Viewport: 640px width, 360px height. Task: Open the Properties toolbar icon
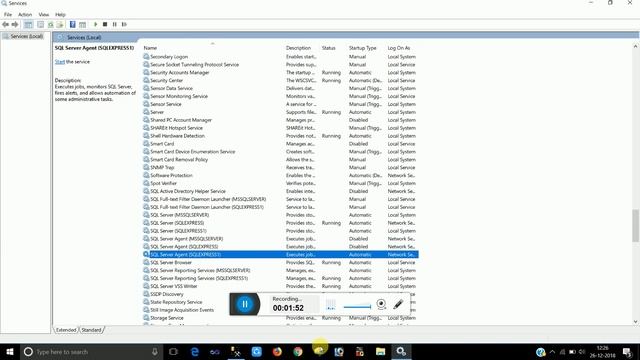[x=40, y=24]
